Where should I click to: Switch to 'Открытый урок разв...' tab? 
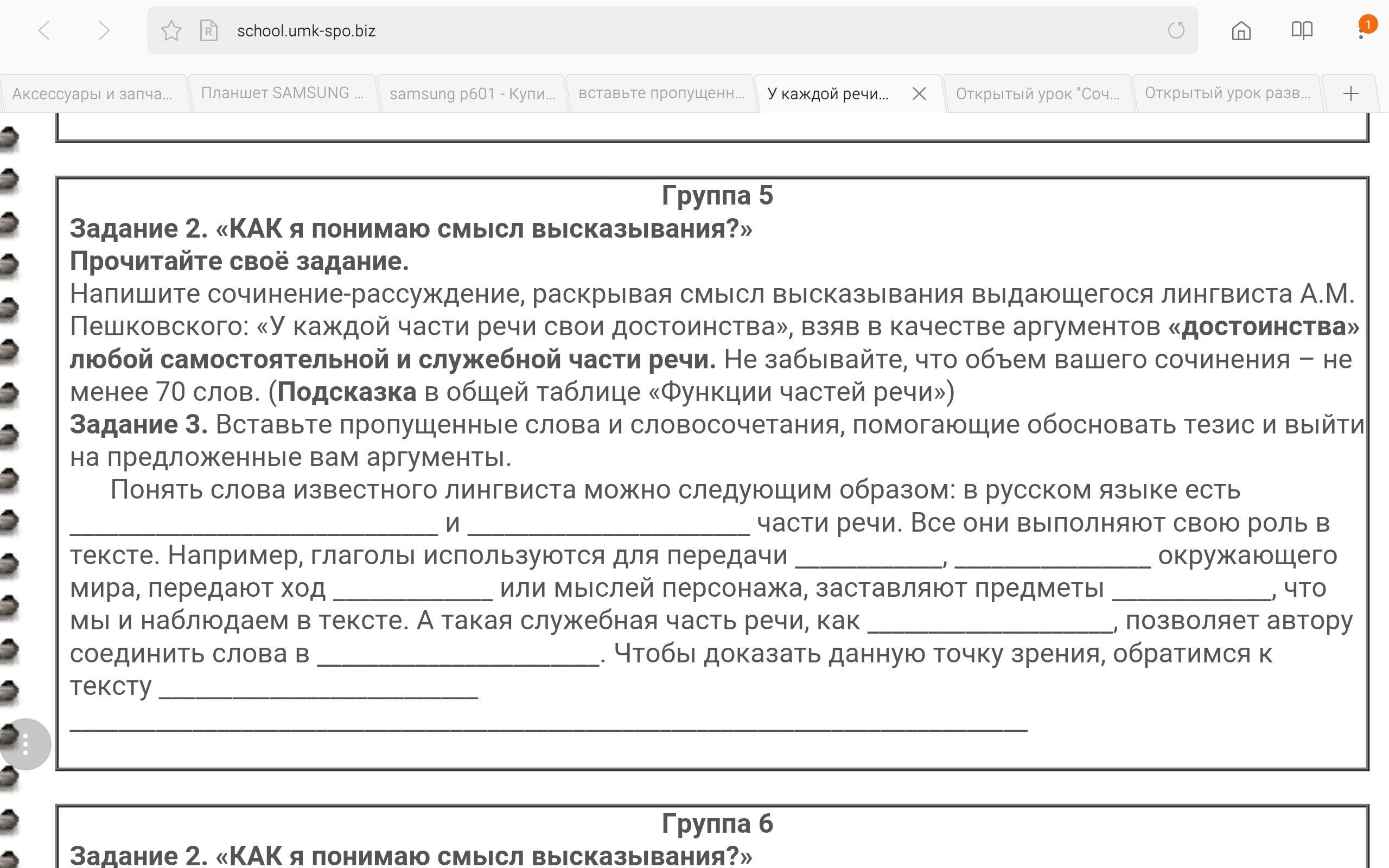pos(1227,93)
